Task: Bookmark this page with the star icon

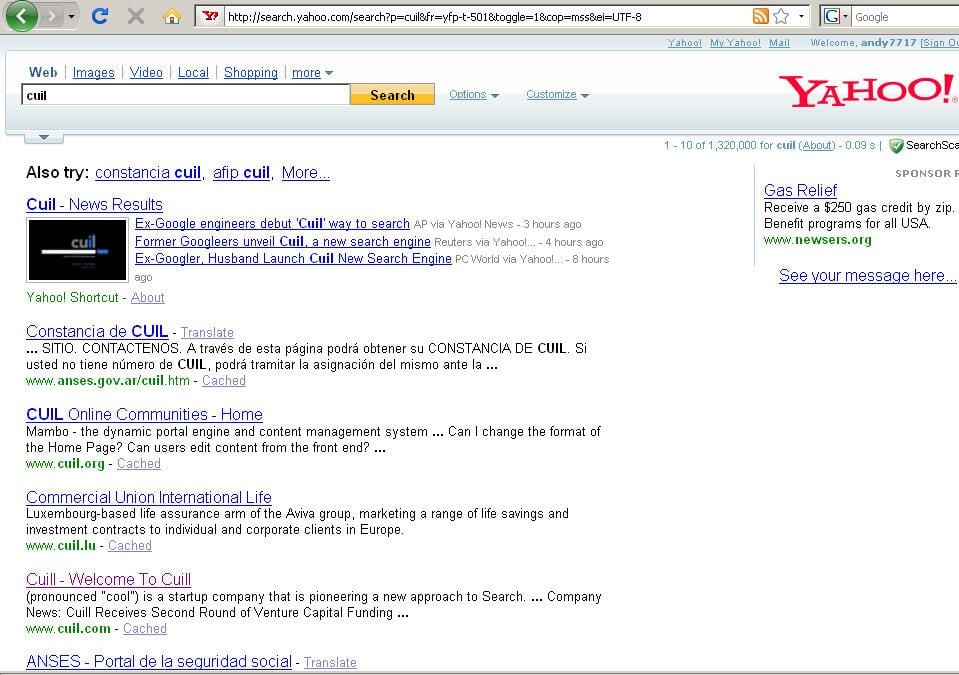Action: point(781,17)
